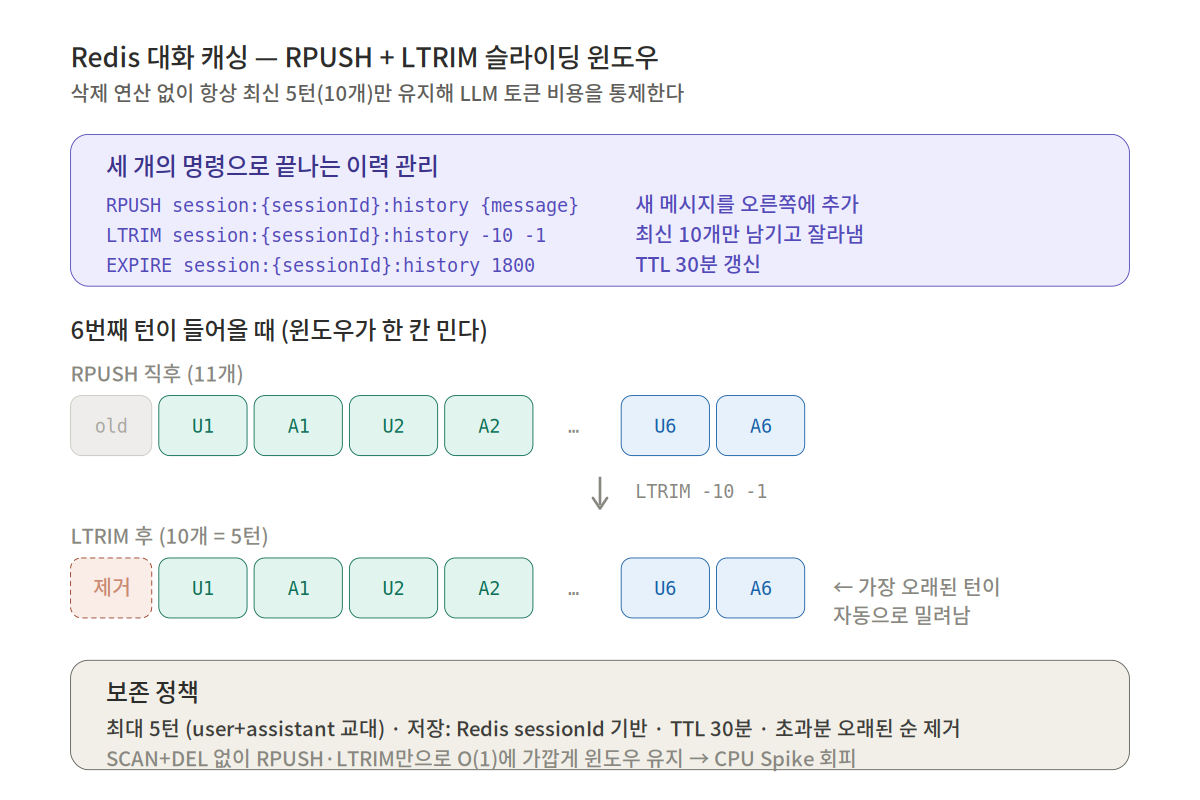Image resolution: width=1200 pixels, height=800 pixels.
Task: Click '최신 10개만 남기고 잘라냄' text
Action: [750, 235]
